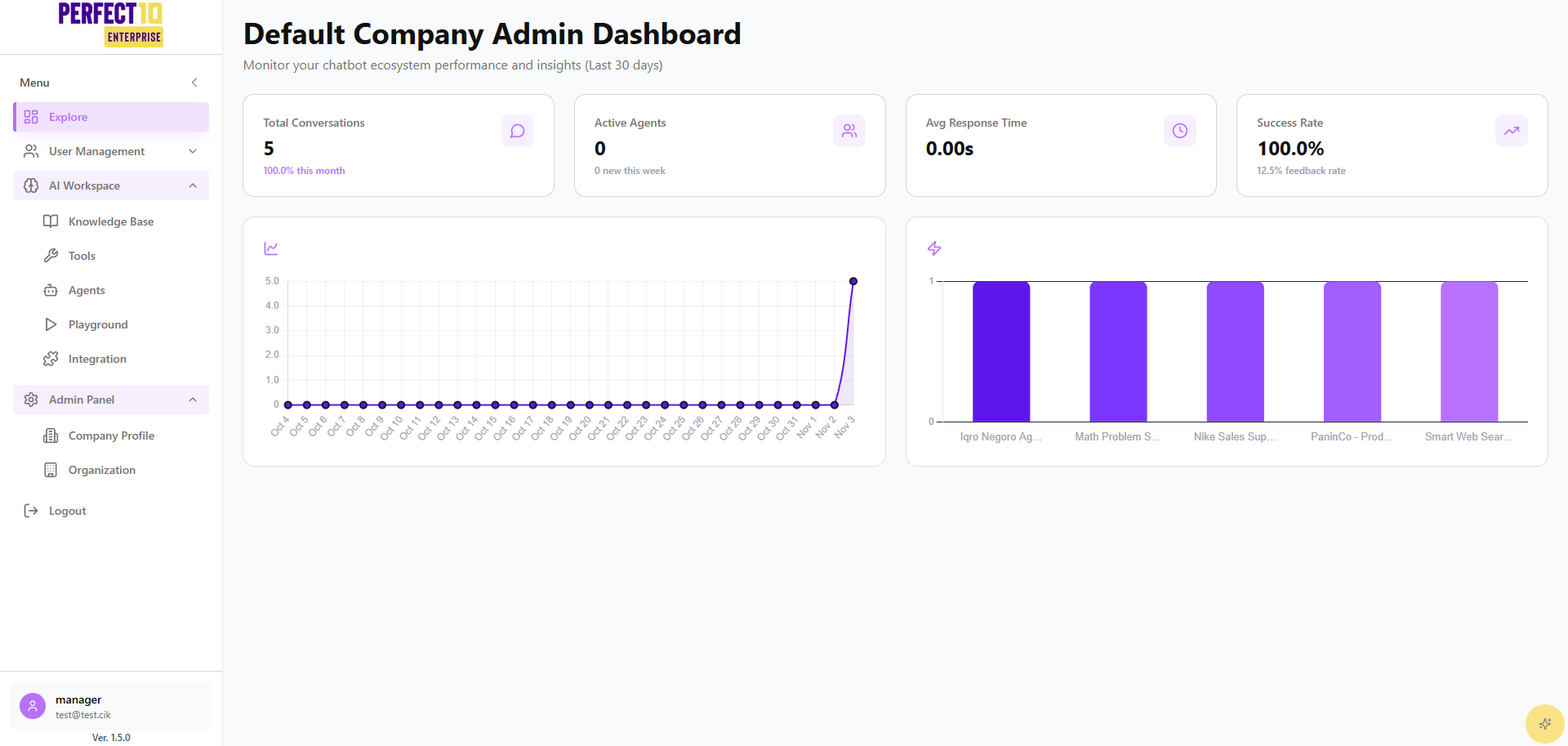The width and height of the screenshot is (1568, 746).
Task: Click the manager avatar icon
Action: click(x=33, y=706)
